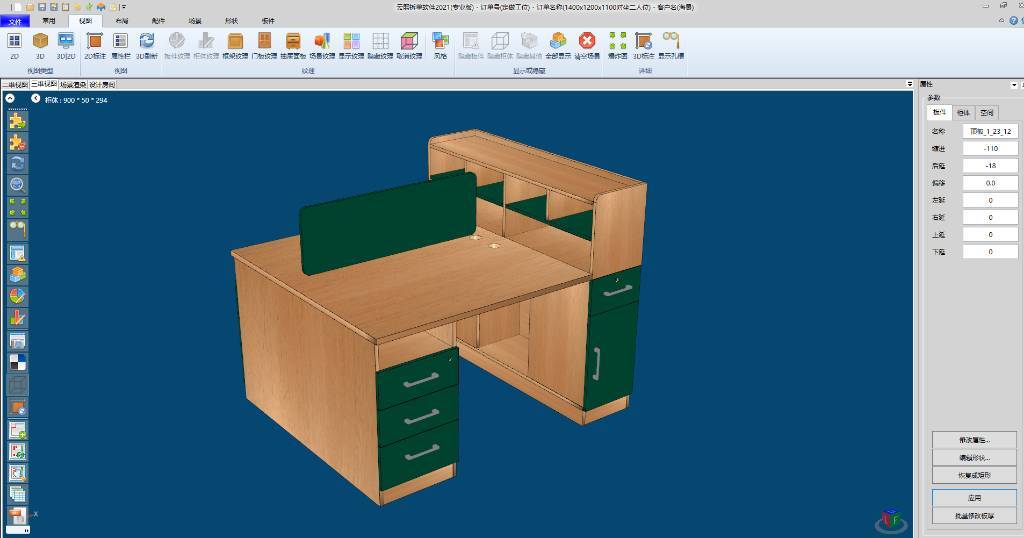The width and height of the screenshot is (1024, 538).
Task: Select the 柜体 tab in properties panel
Action: [963, 113]
